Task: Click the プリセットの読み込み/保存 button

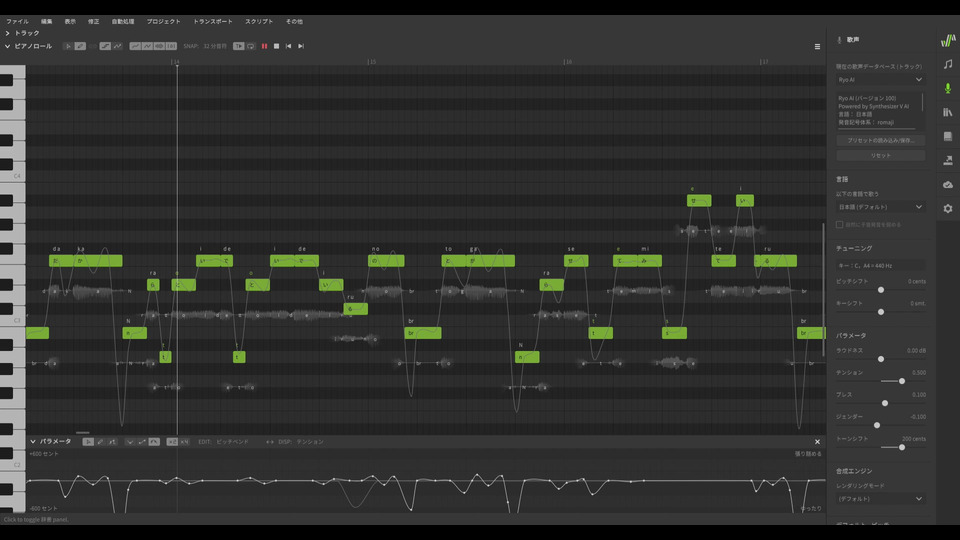Action: (x=880, y=140)
